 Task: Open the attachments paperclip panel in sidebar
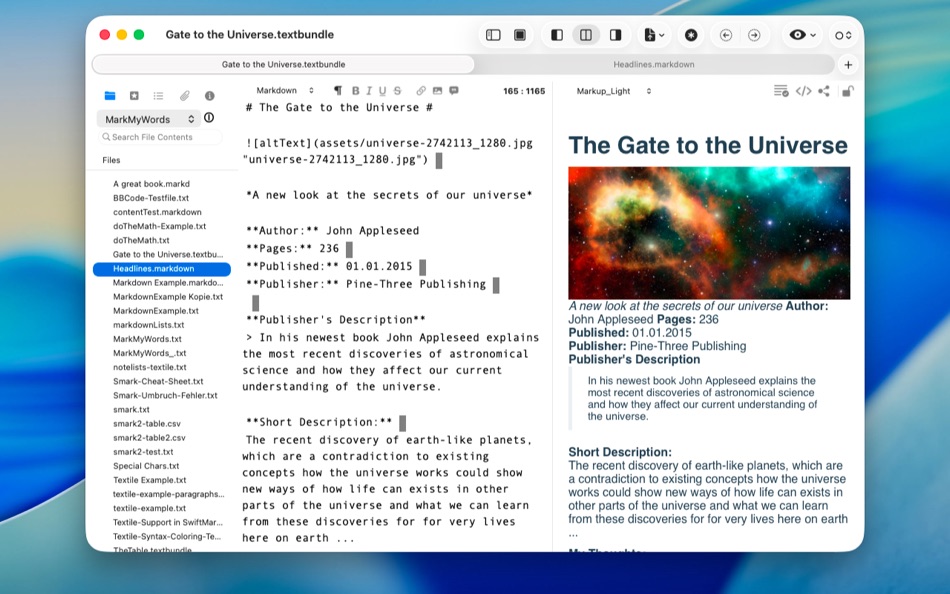pos(184,95)
